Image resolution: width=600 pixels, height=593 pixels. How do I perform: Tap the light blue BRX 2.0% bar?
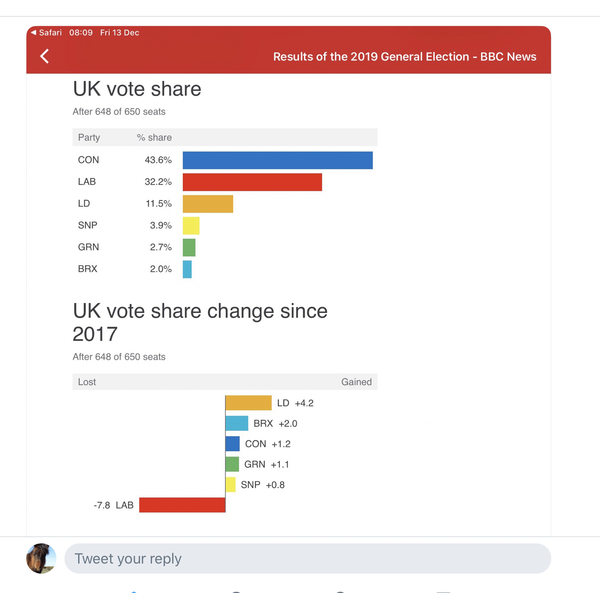tap(187, 269)
